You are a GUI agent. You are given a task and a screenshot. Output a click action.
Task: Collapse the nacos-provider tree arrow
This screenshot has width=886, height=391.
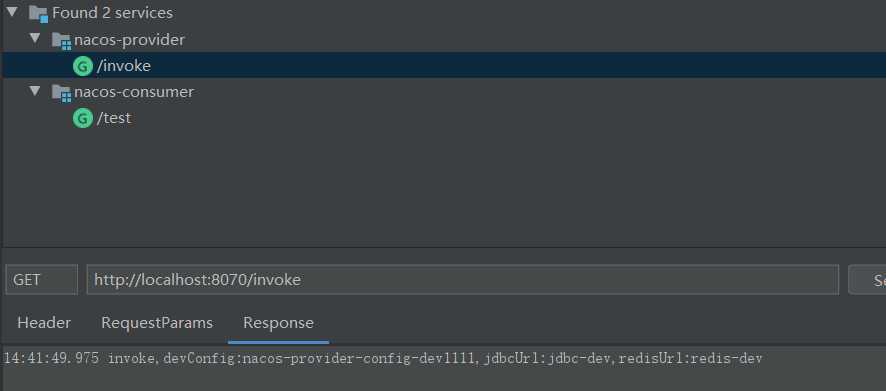point(35,38)
